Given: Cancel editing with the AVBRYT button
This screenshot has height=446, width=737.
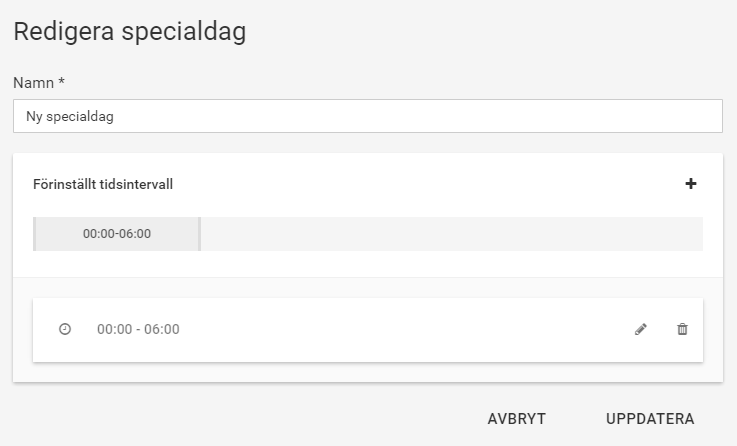Looking at the screenshot, I should tap(517, 419).
